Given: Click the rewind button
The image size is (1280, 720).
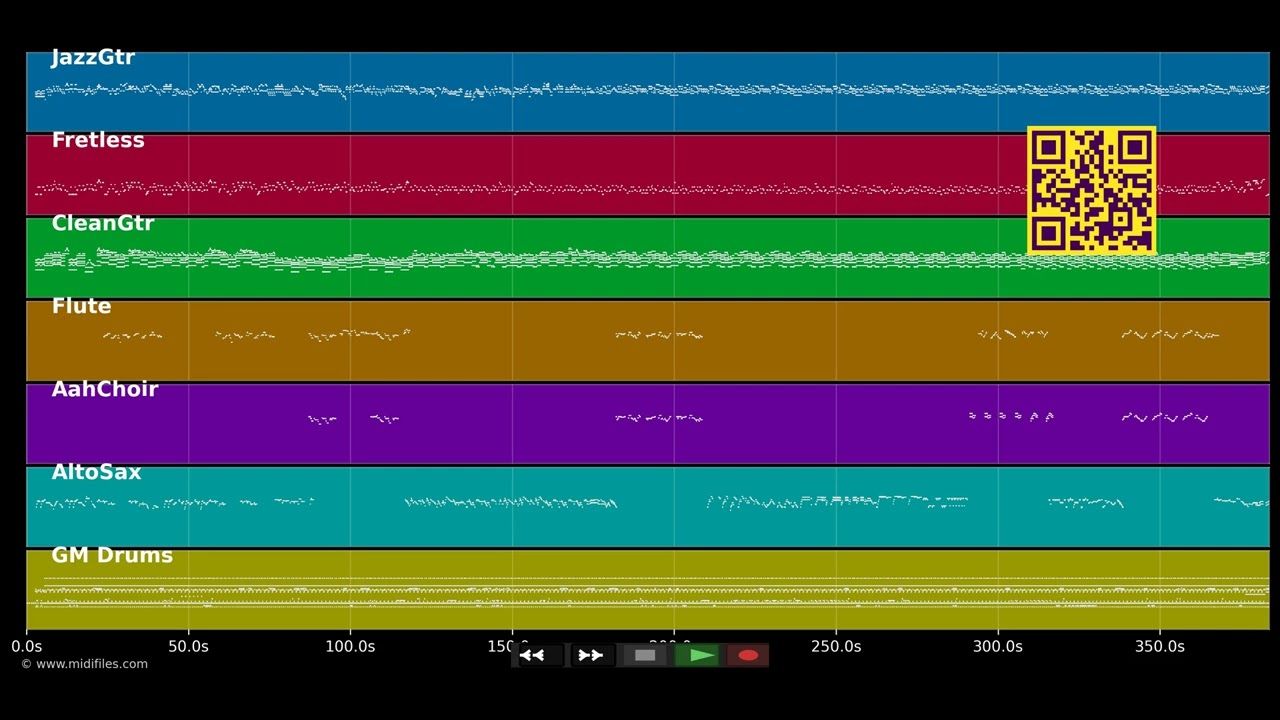Looking at the screenshot, I should click(540, 655).
